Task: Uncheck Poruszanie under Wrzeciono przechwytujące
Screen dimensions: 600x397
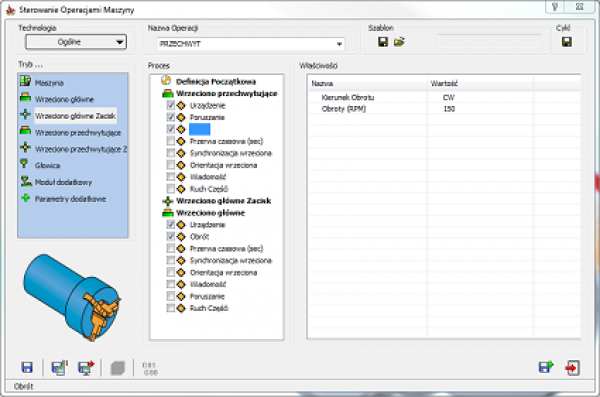Action: point(171,117)
